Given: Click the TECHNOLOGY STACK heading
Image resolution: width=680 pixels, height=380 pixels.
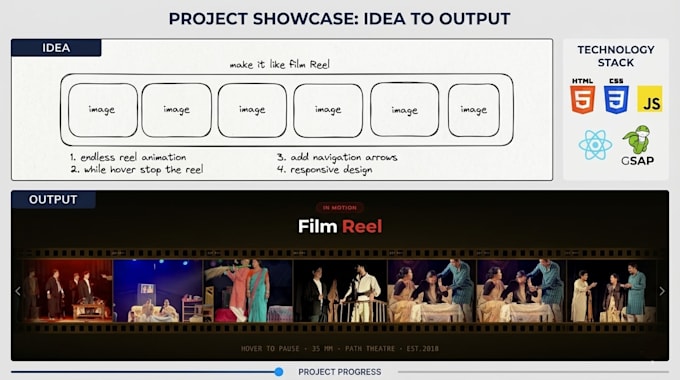Looking at the screenshot, I should coord(616,56).
